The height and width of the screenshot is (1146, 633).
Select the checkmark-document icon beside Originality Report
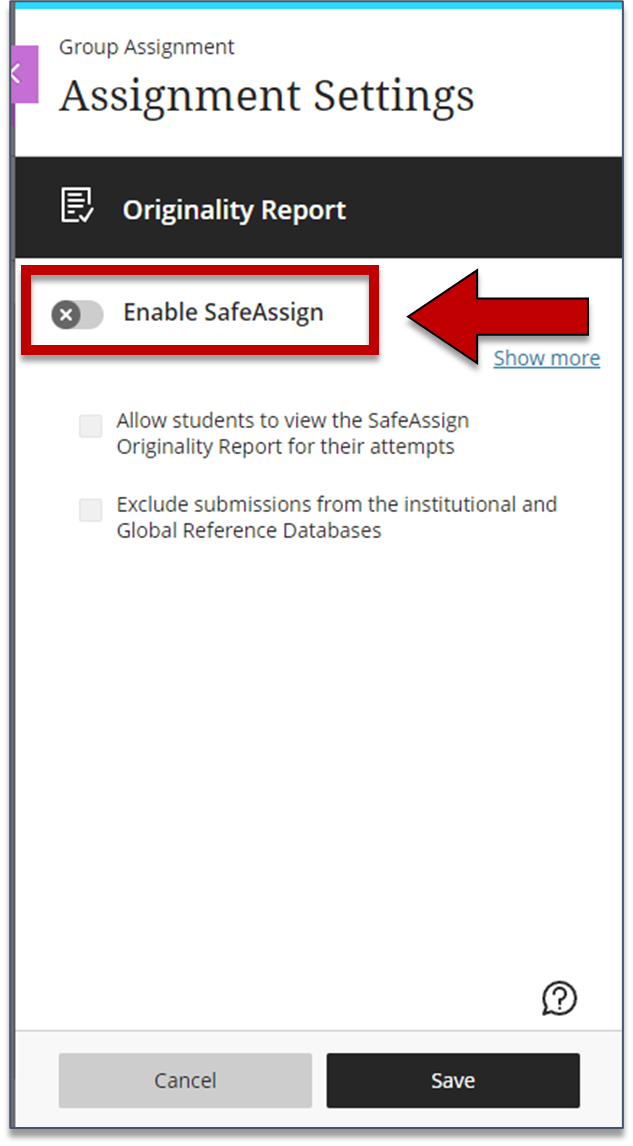(x=73, y=207)
